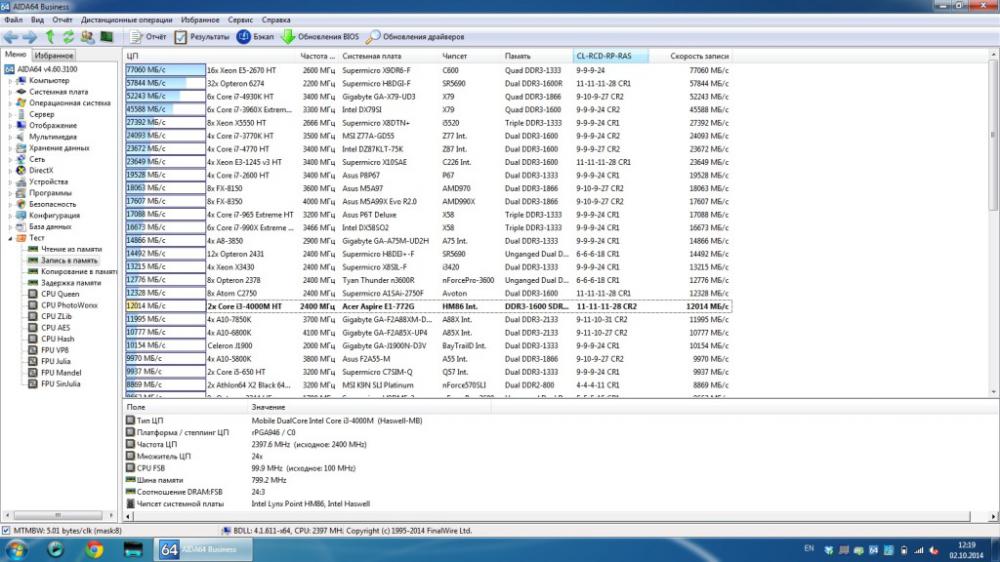The width and height of the screenshot is (1000, 562).
Task: Open the Отчёт report toolbar button
Action: pos(148,37)
